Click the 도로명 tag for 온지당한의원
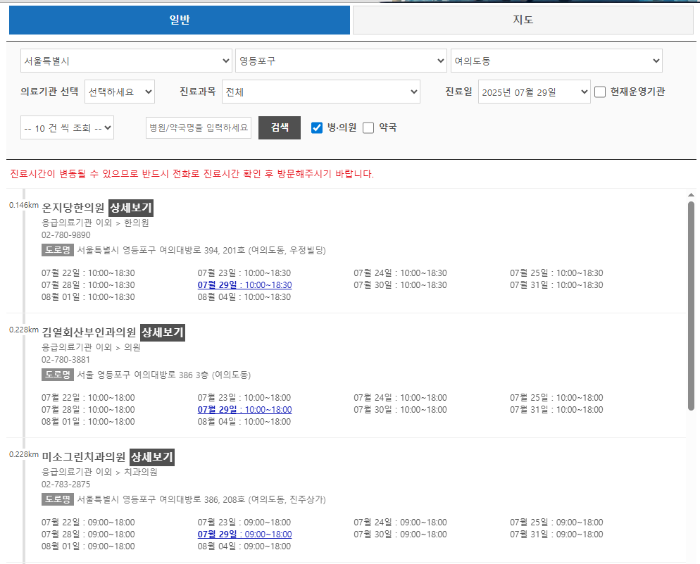This screenshot has height=564, width=700. 58,250
